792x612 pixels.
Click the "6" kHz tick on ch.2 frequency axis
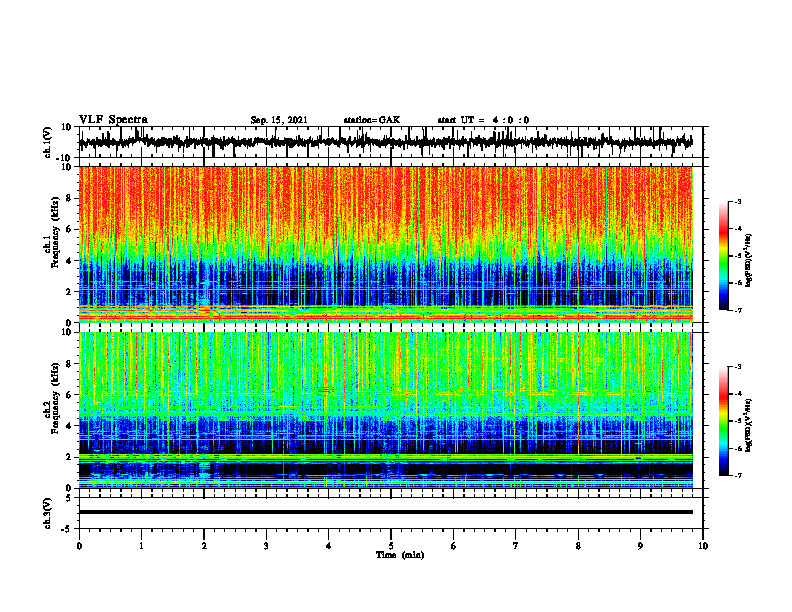tap(69, 395)
